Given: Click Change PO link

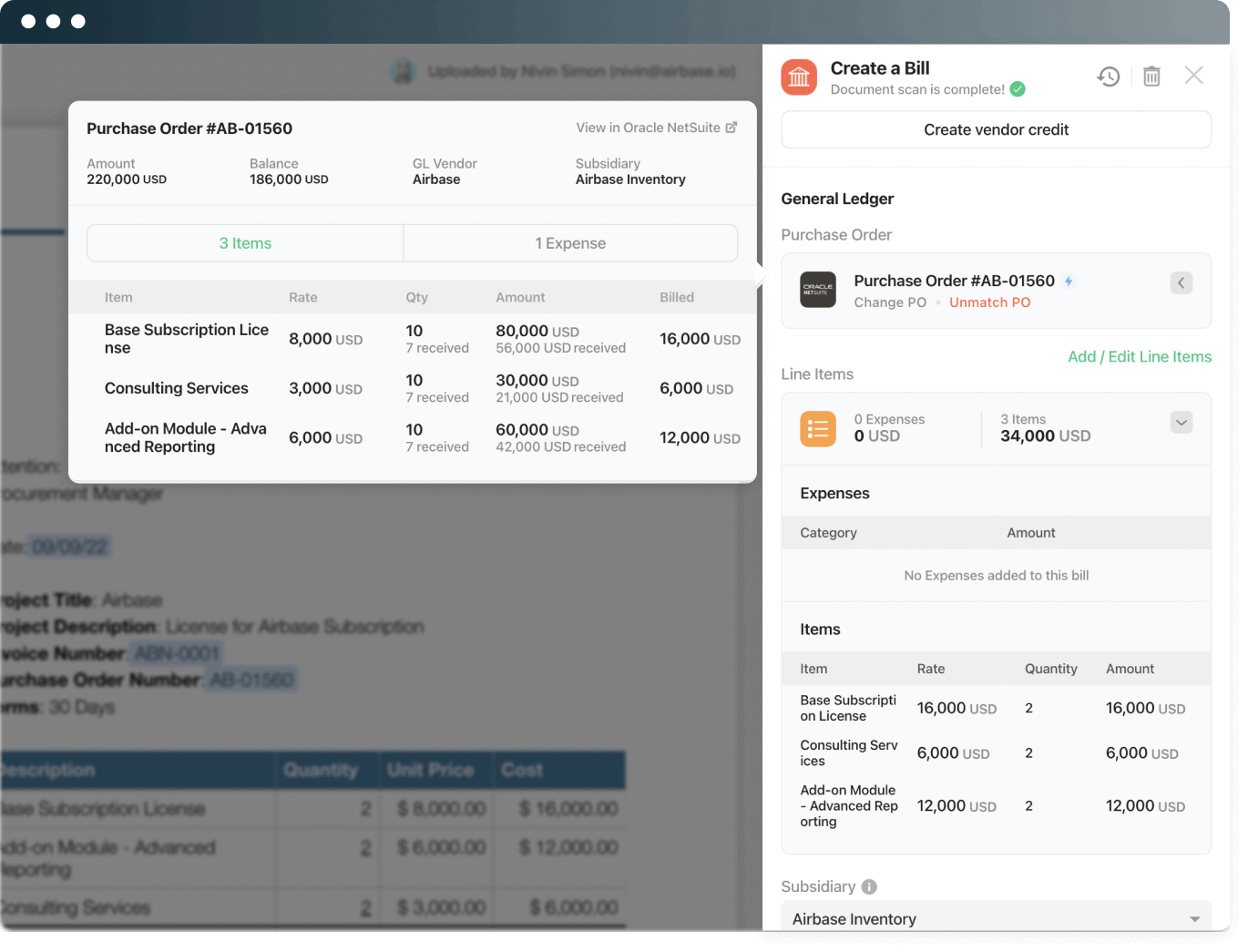Looking at the screenshot, I should (x=890, y=302).
